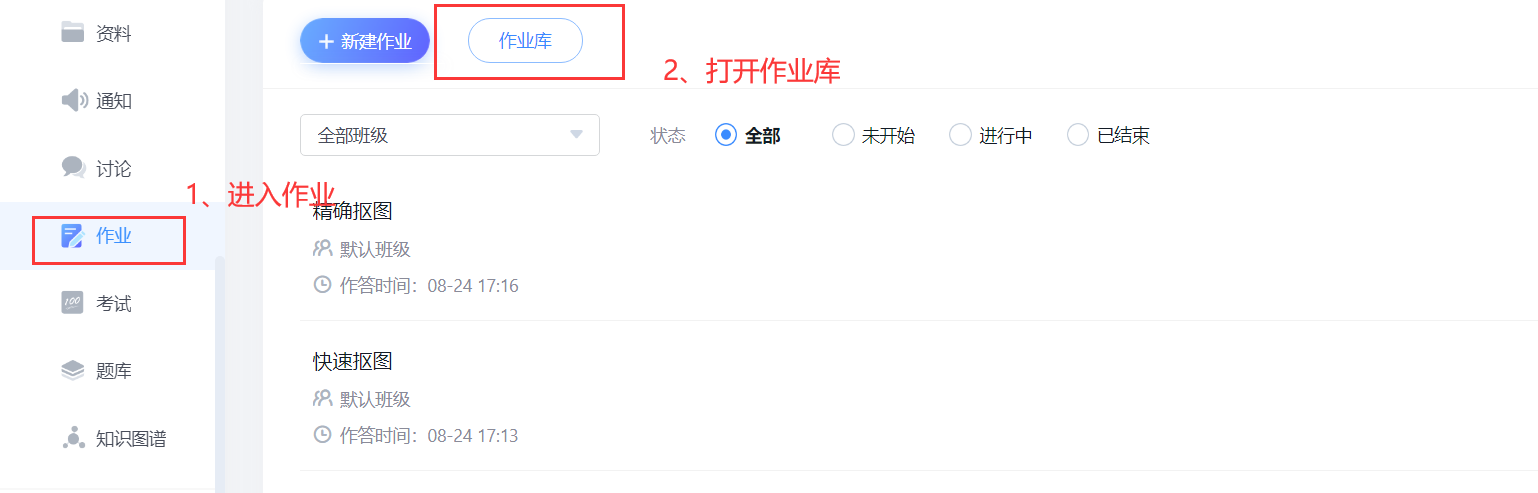Open the 精确抠图 assignment
Viewport: 1538px width, 493px height.
click(x=353, y=211)
